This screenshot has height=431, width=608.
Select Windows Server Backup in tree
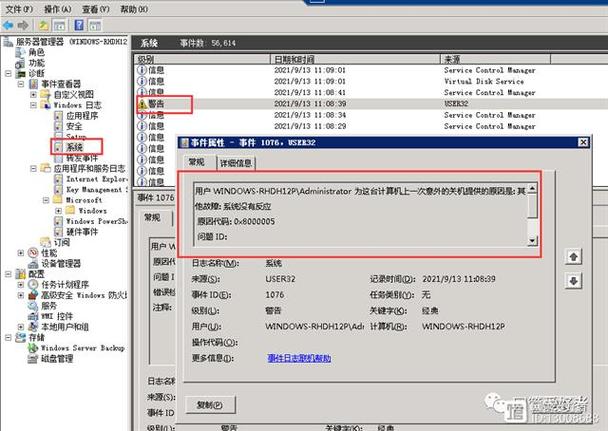coord(82,348)
